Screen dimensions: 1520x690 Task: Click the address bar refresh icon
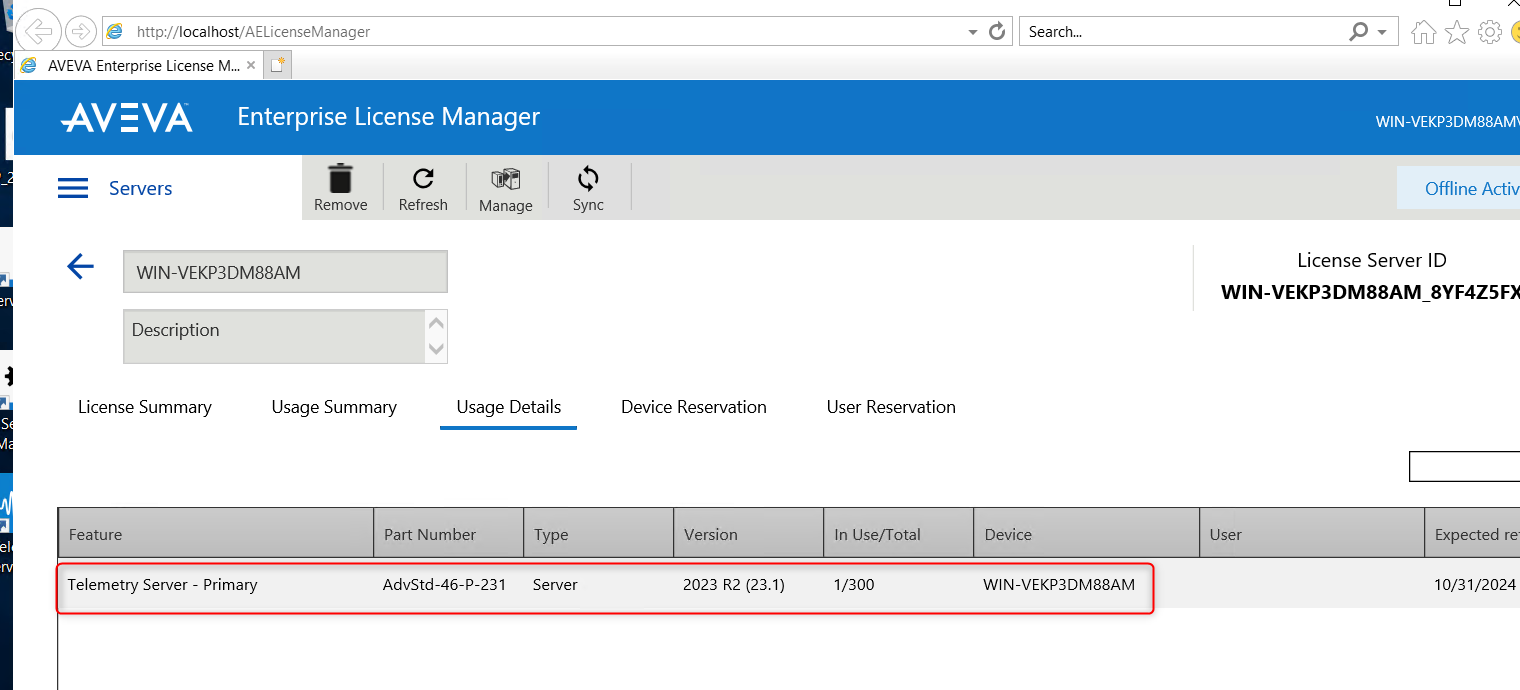click(x=997, y=32)
